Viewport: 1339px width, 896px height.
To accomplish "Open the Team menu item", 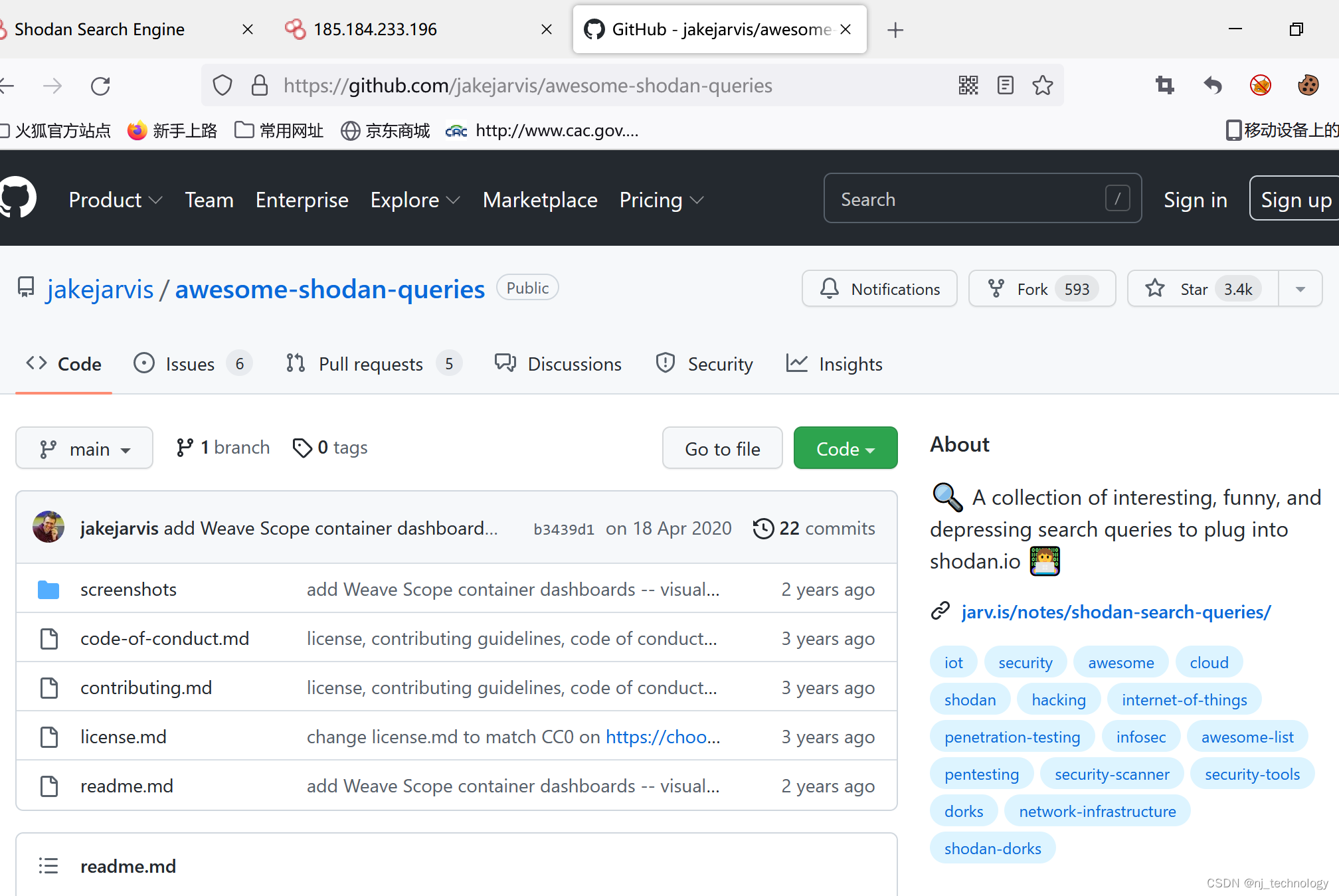I will coord(209,200).
